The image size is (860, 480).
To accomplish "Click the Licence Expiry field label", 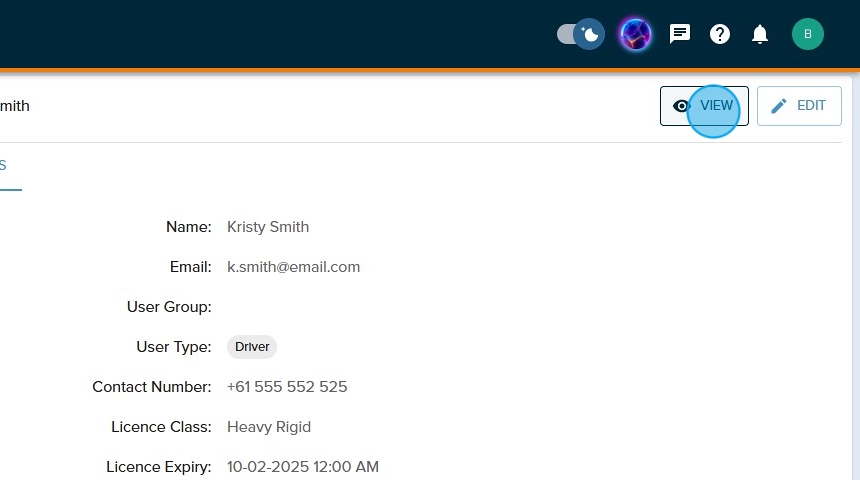I will (159, 467).
